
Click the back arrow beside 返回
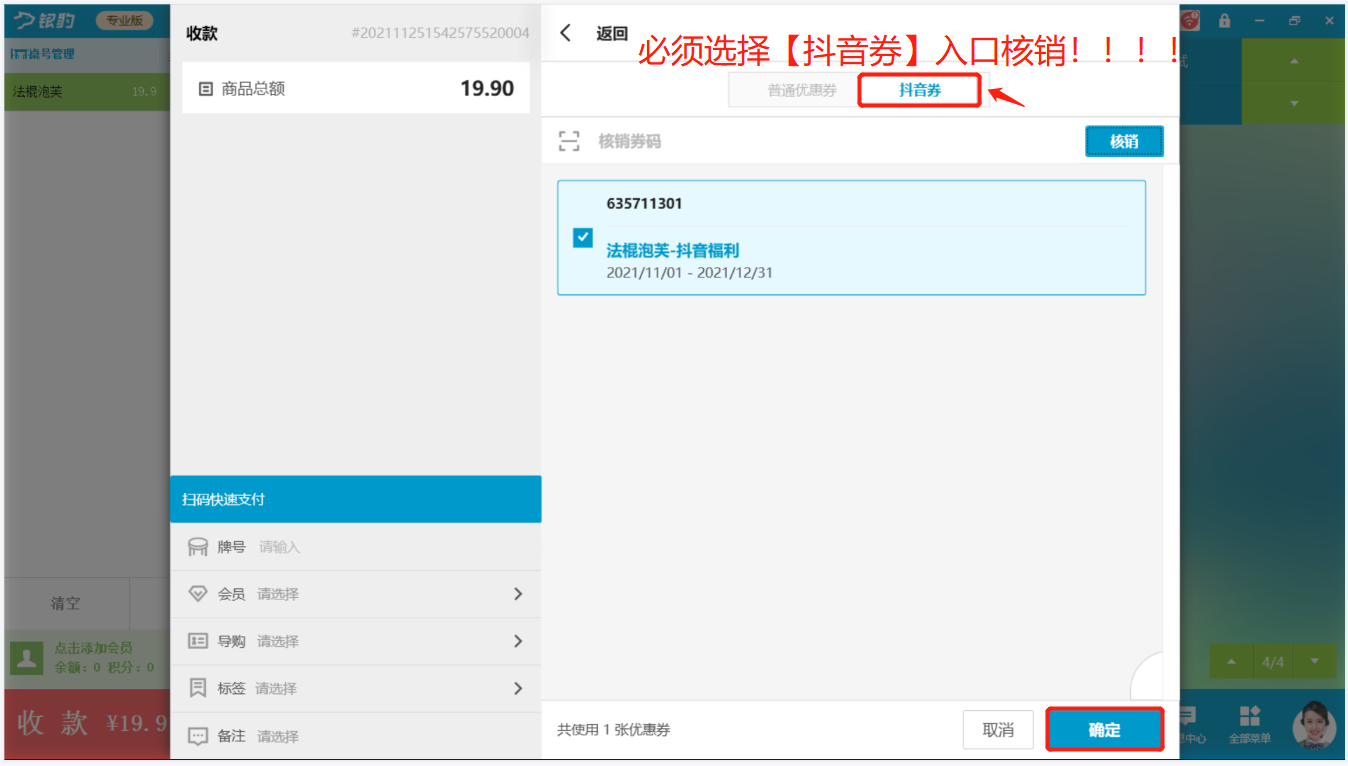coord(566,33)
